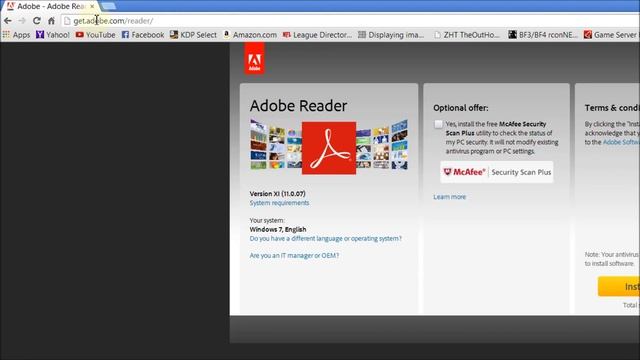Click the Windows 7, English text
The height and width of the screenshot is (360, 640).
278,229
